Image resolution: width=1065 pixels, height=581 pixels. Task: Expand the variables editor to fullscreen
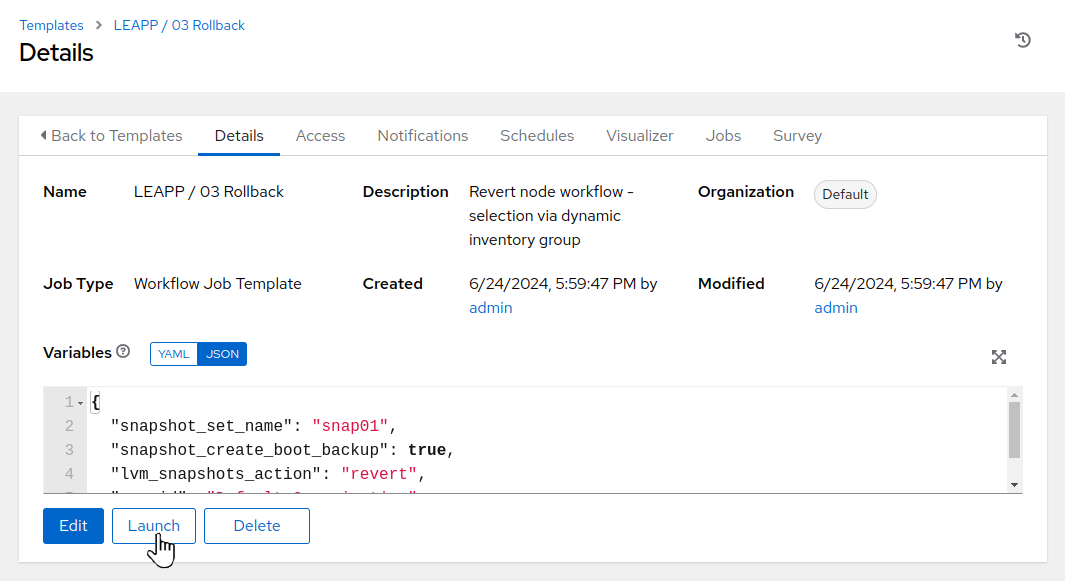coord(998,357)
